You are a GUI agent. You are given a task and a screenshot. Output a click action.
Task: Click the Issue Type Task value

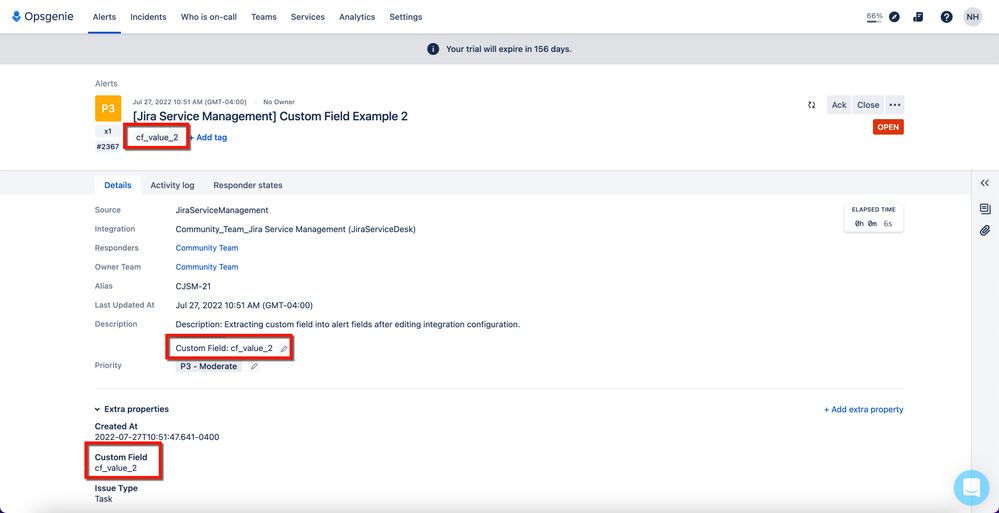pyautogui.click(x=103, y=499)
